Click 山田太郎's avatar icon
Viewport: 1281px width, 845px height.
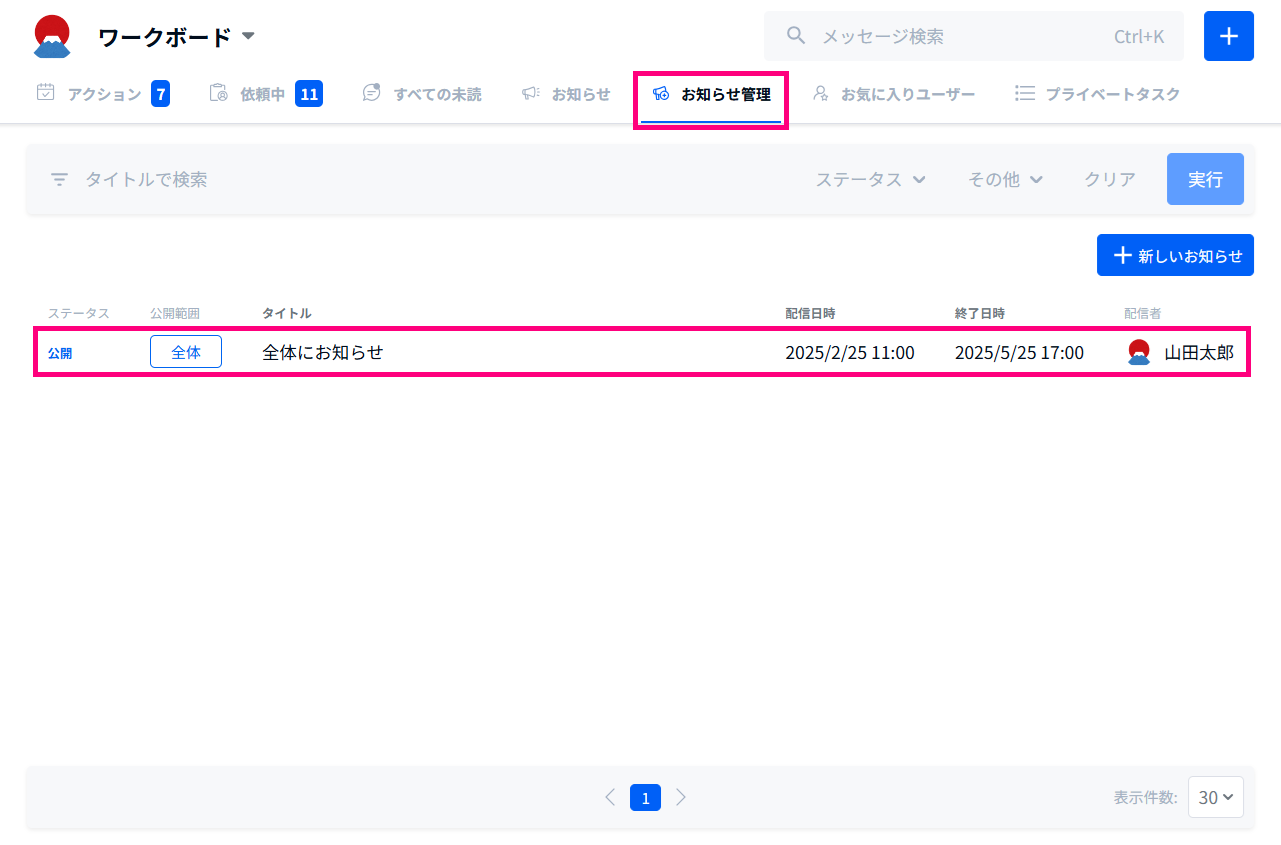pyautogui.click(x=1138, y=352)
